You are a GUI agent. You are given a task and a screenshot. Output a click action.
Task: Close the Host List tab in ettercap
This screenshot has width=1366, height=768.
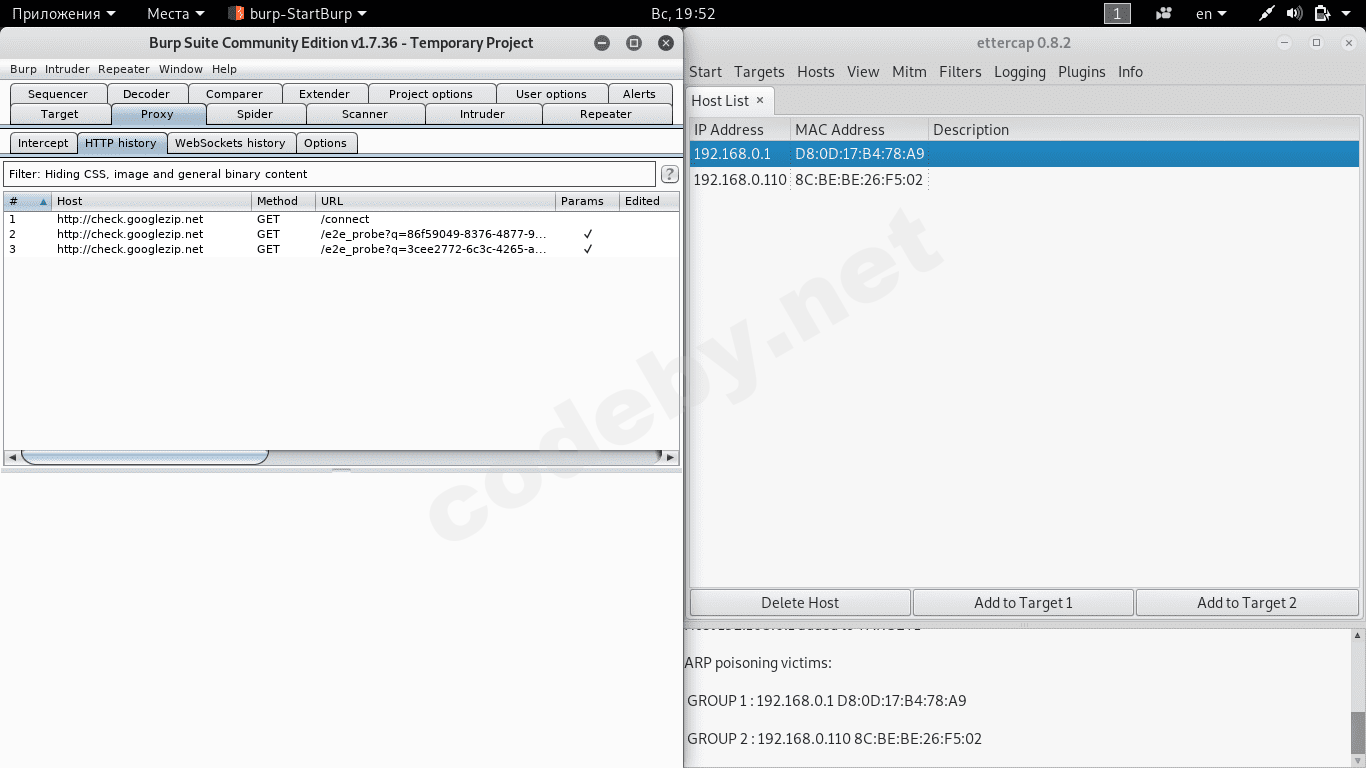click(760, 100)
